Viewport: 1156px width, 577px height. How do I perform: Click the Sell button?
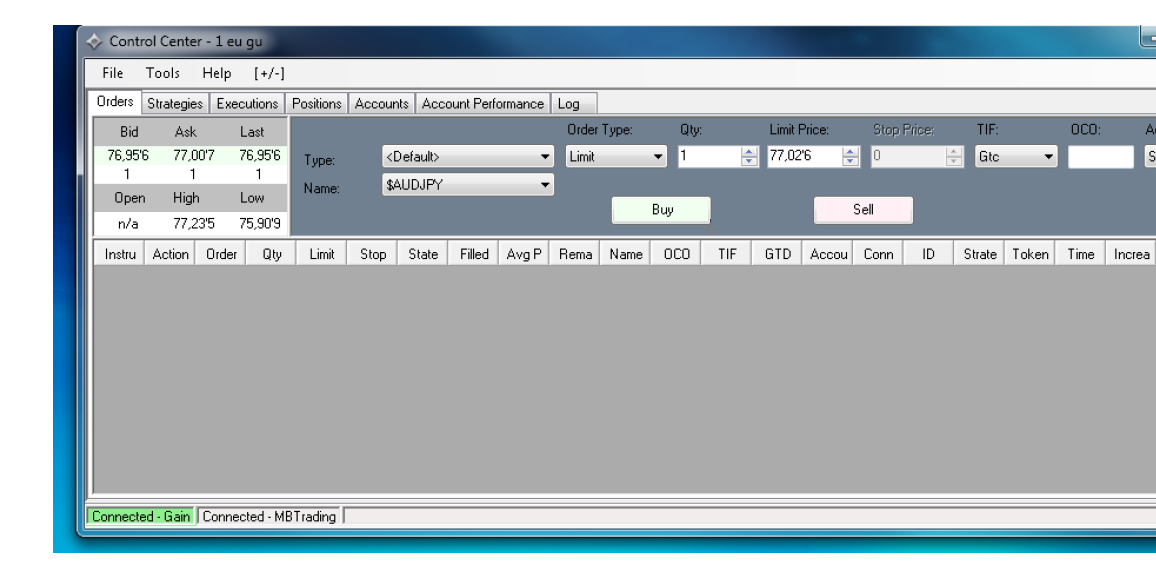tap(863, 210)
